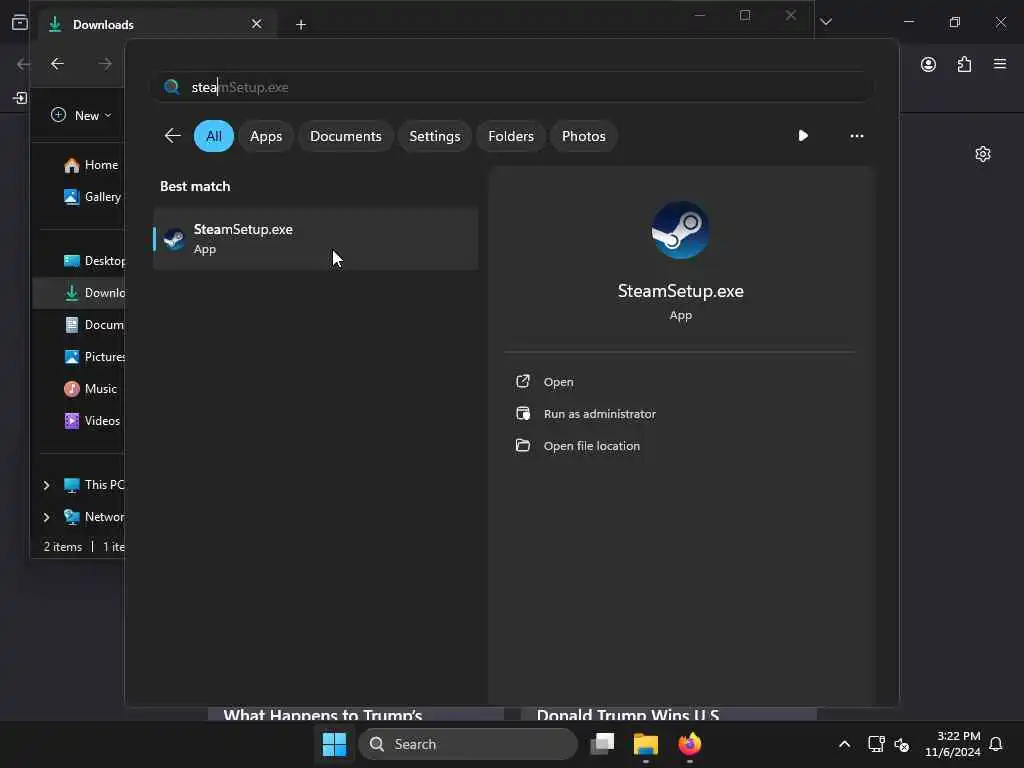Open File Explorer from the taskbar
The width and height of the screenshot is (1024, 768).
(x=646, y=744)
